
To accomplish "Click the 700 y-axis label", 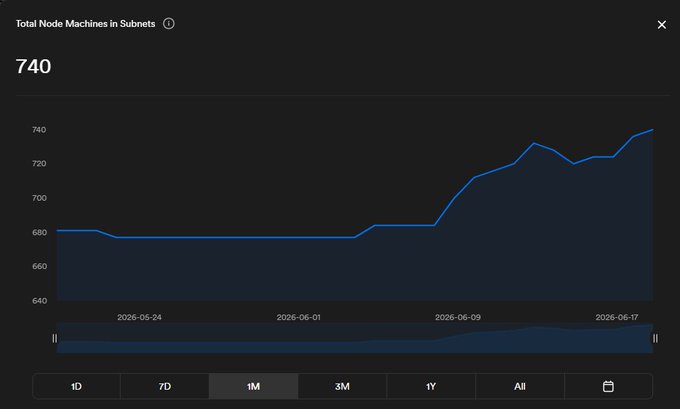I will pyautogui.click(x=39, y=198).
